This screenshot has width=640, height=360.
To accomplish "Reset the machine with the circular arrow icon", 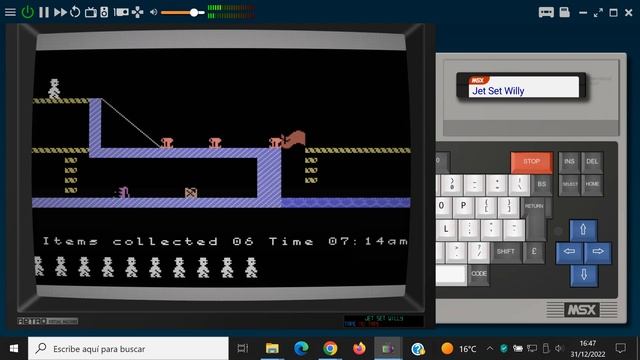I will coord(75,12).
